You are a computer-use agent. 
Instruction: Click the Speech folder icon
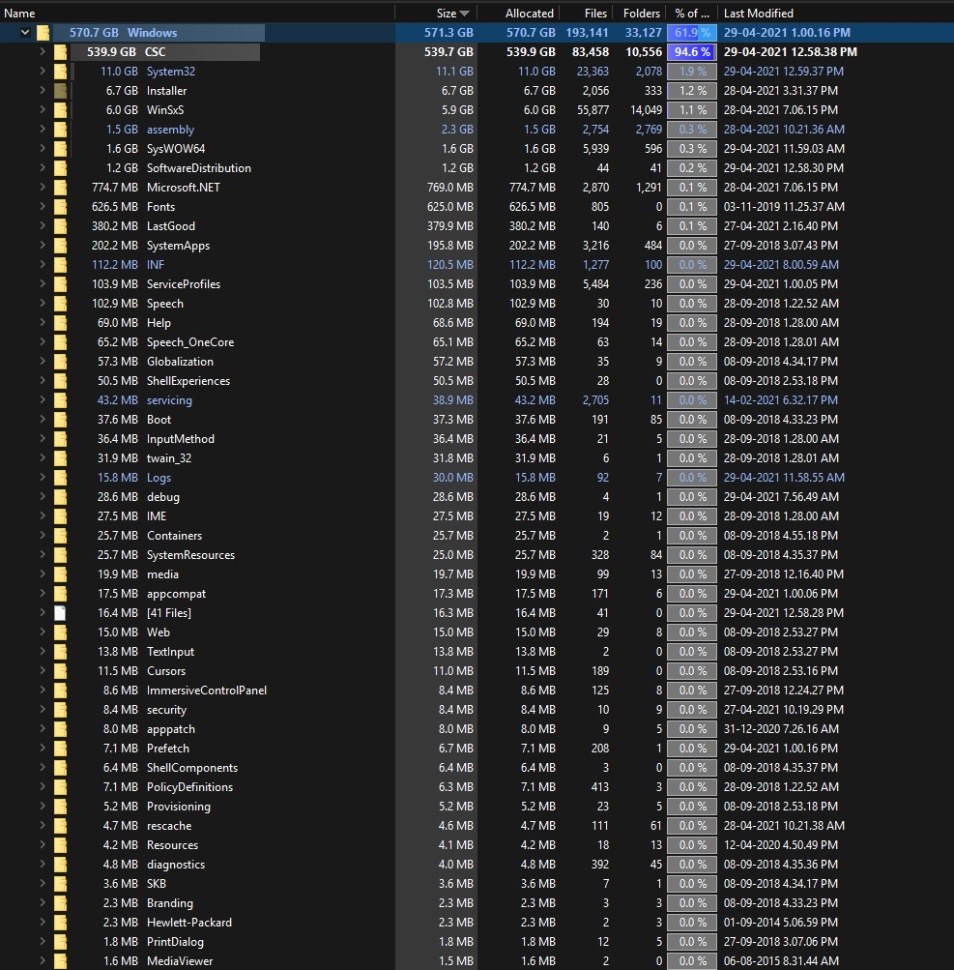pos(60,303)
